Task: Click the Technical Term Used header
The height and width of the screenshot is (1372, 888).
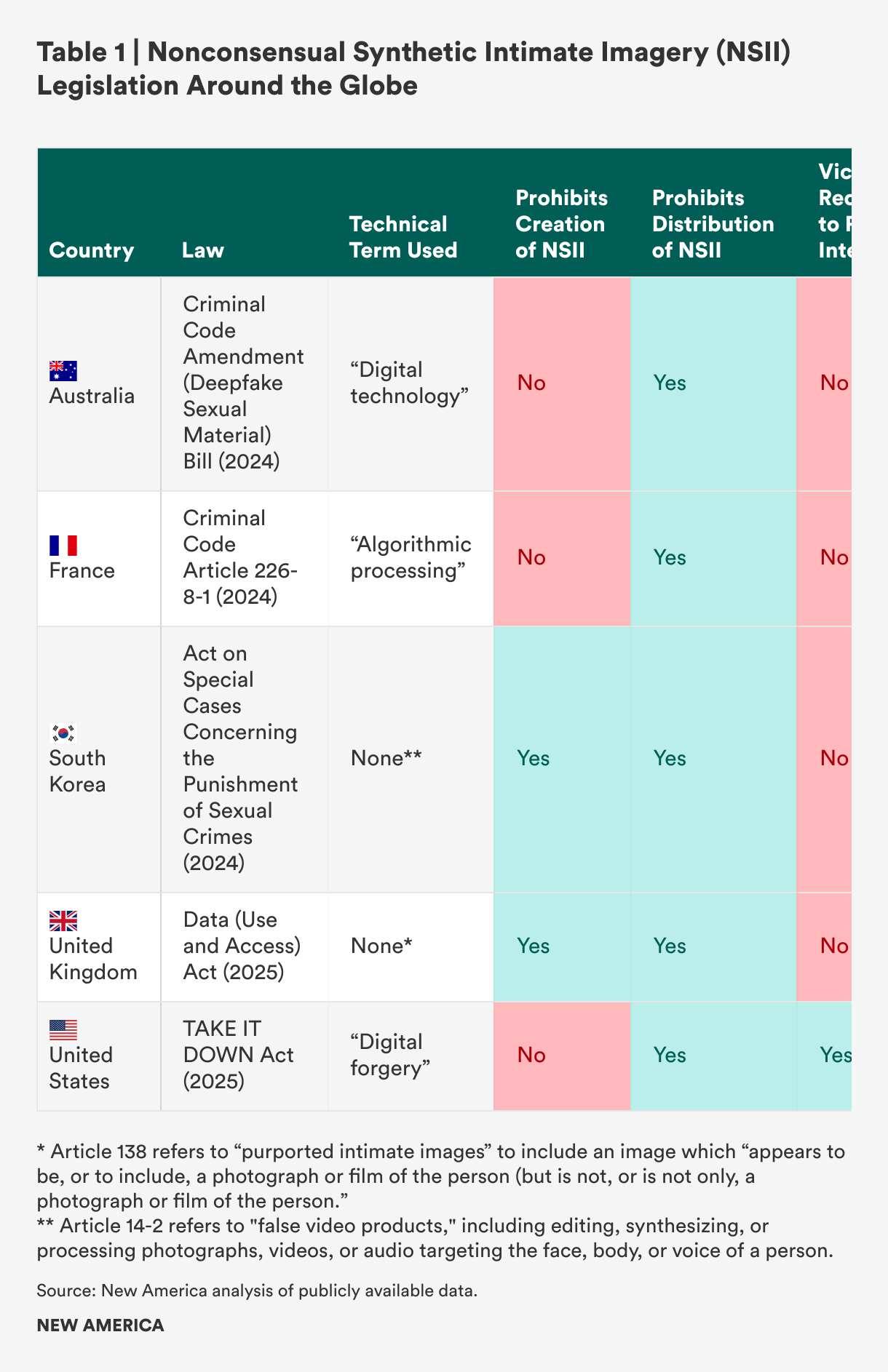Action: point(403,237)
